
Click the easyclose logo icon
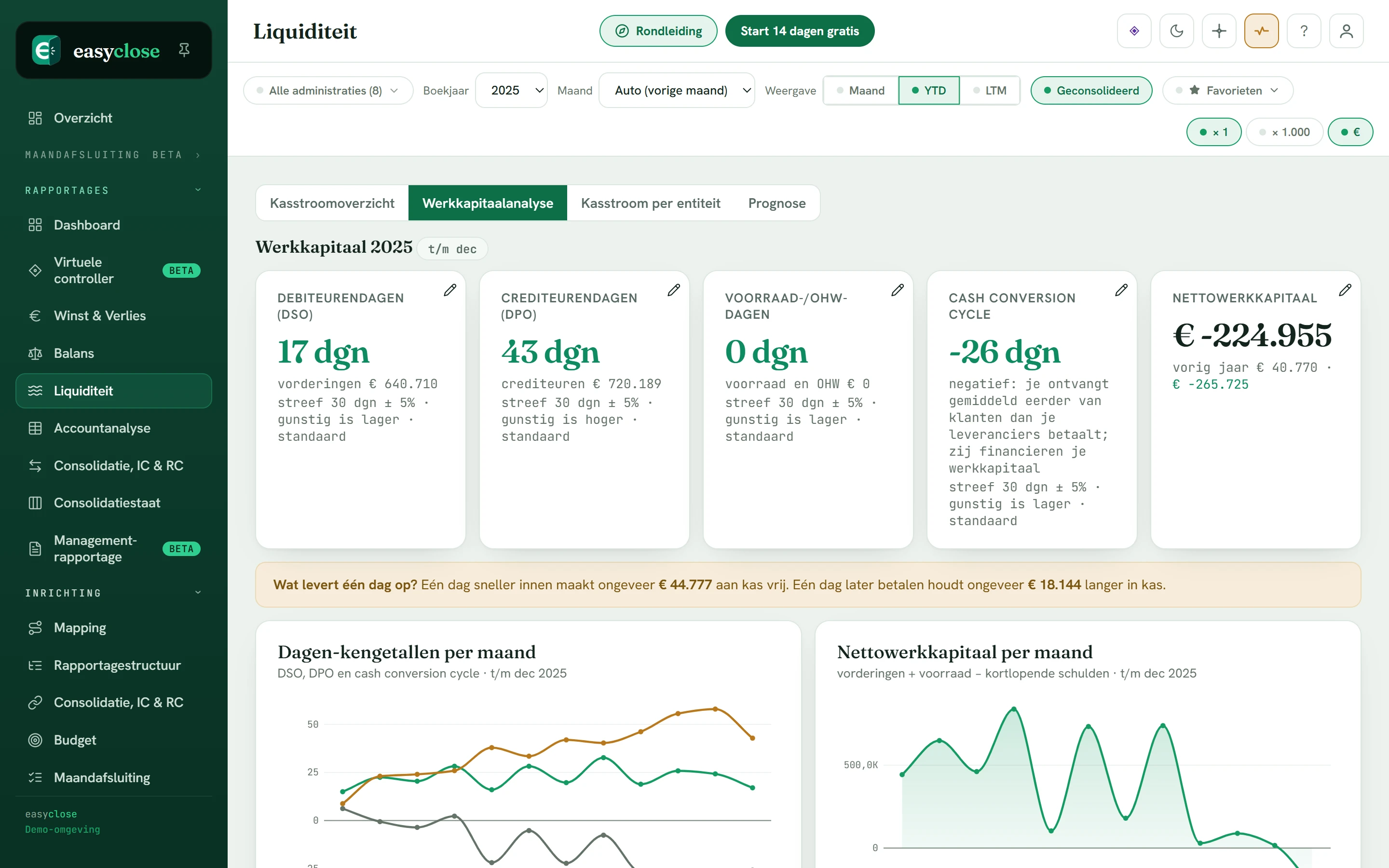tap(46, 51)
